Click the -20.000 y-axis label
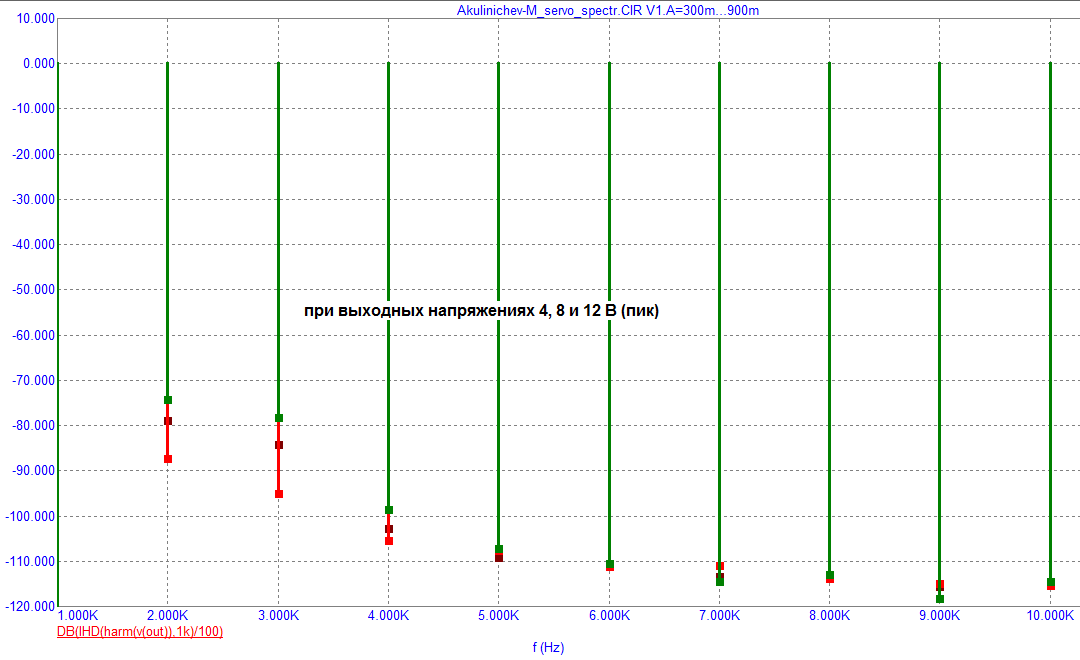 pyautogui.click(x=34, y=154)
